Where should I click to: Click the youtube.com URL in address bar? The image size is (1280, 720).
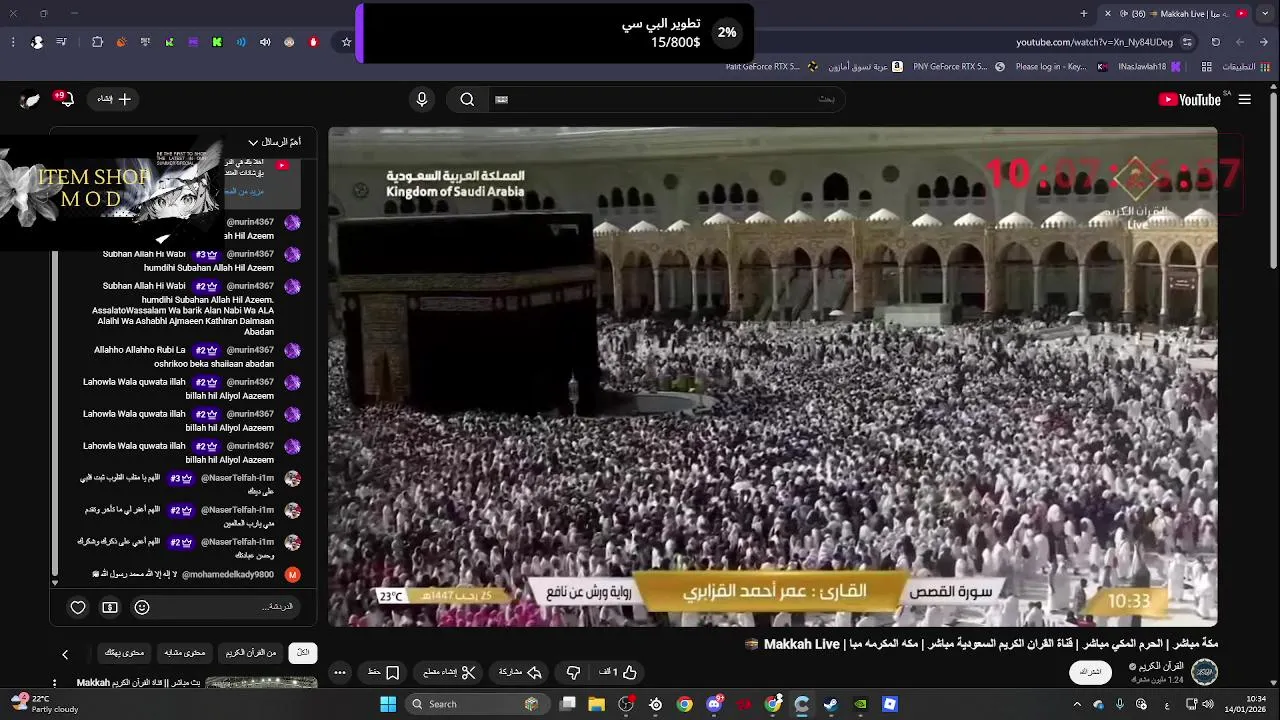(x=1094, y=42)
